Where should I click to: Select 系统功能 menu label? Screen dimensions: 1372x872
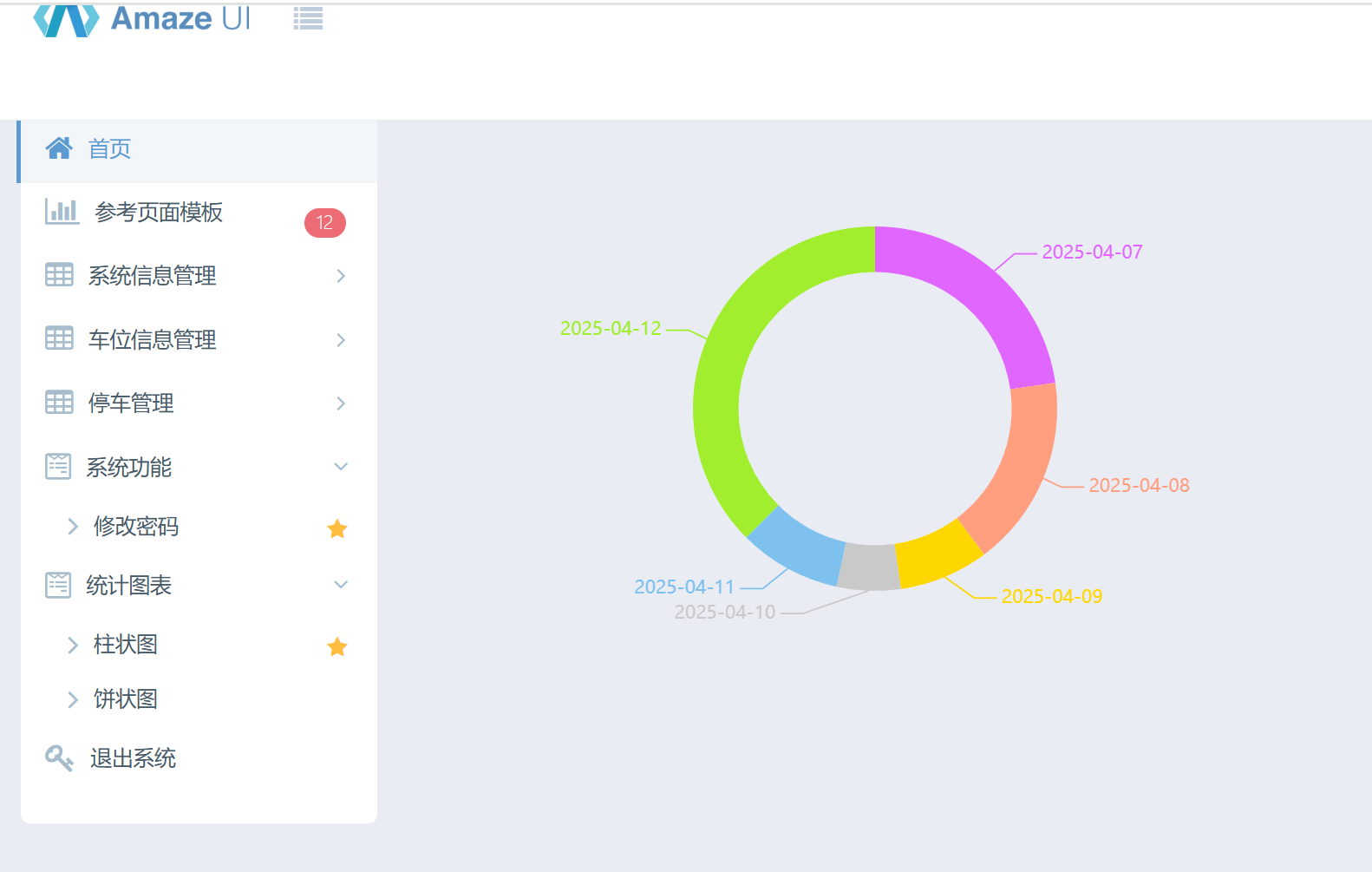tap(129, 467)
